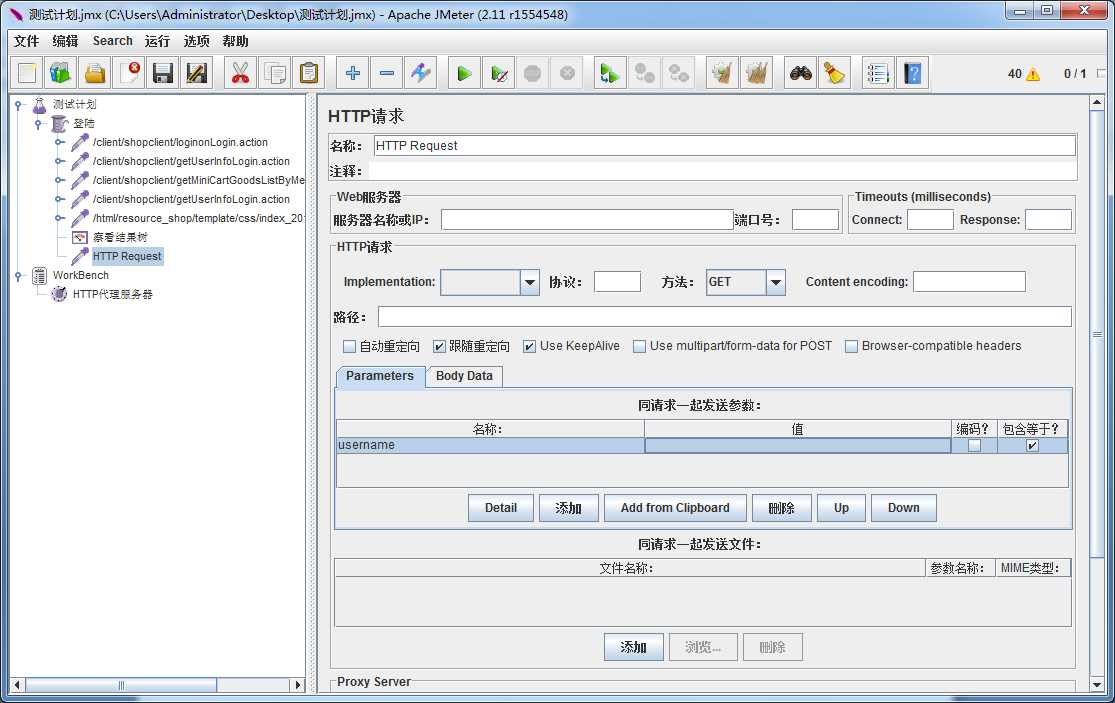
Task: Select the Parameters tab
Action: click(x=380, y=376)
